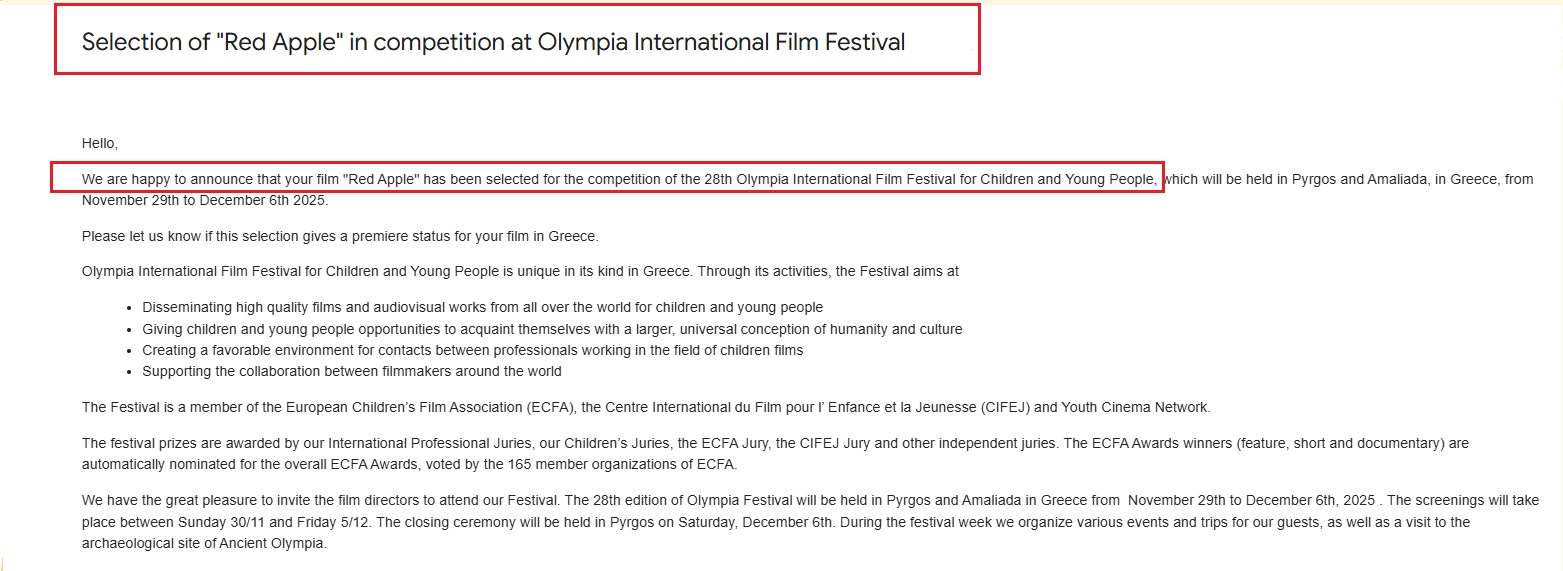Click the paragraph beginning "Olympia International Film Festival for Children"
The height and width of the screenshot is (571, 1563).
click(520, 271)
